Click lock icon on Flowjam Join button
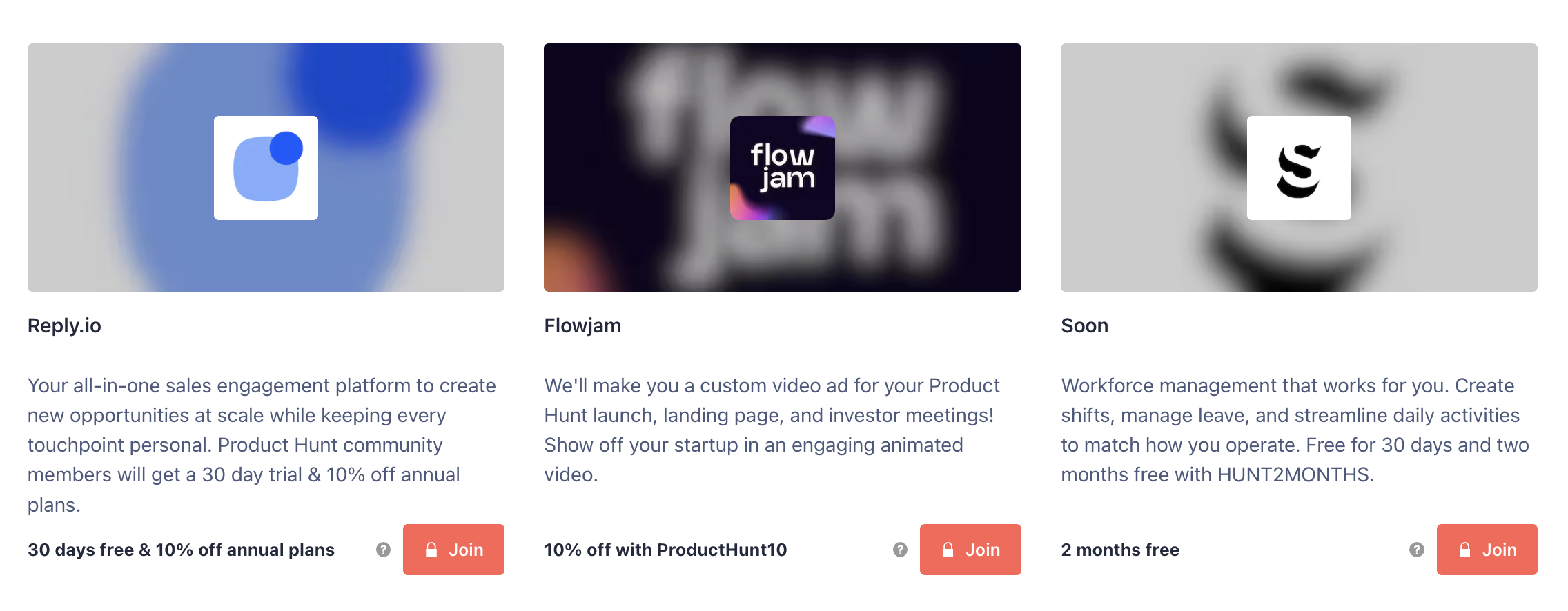This screenshot has height=611, width=1568. click(x=948, y=550)
